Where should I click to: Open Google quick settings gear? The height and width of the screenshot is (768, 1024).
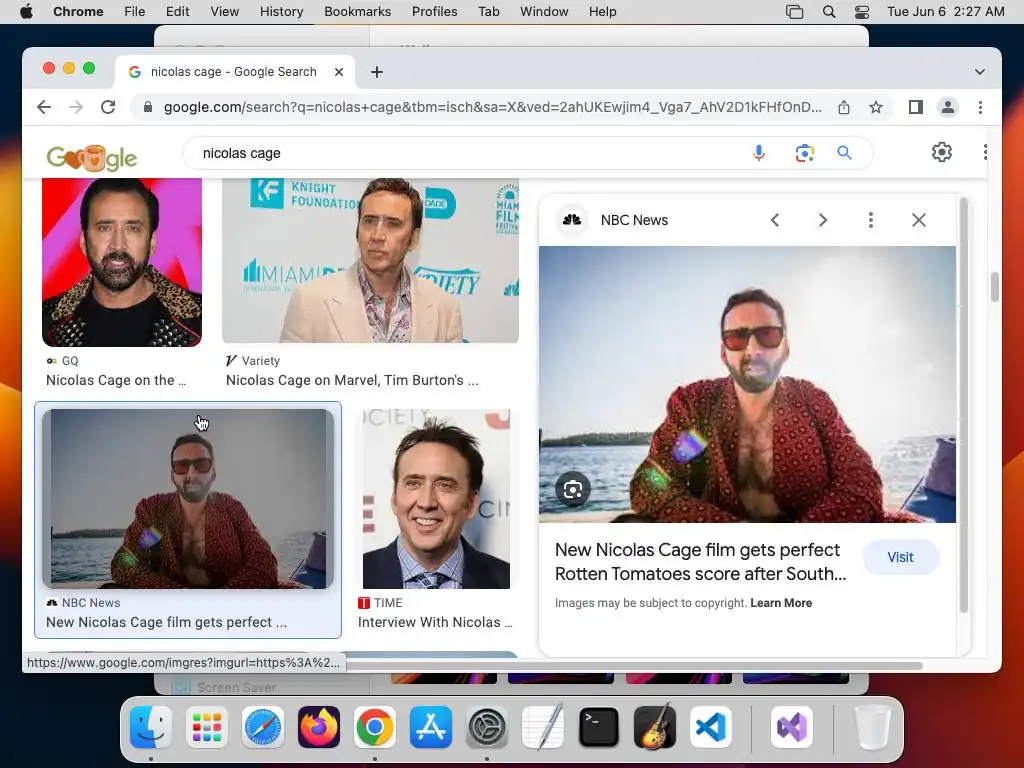942,152
